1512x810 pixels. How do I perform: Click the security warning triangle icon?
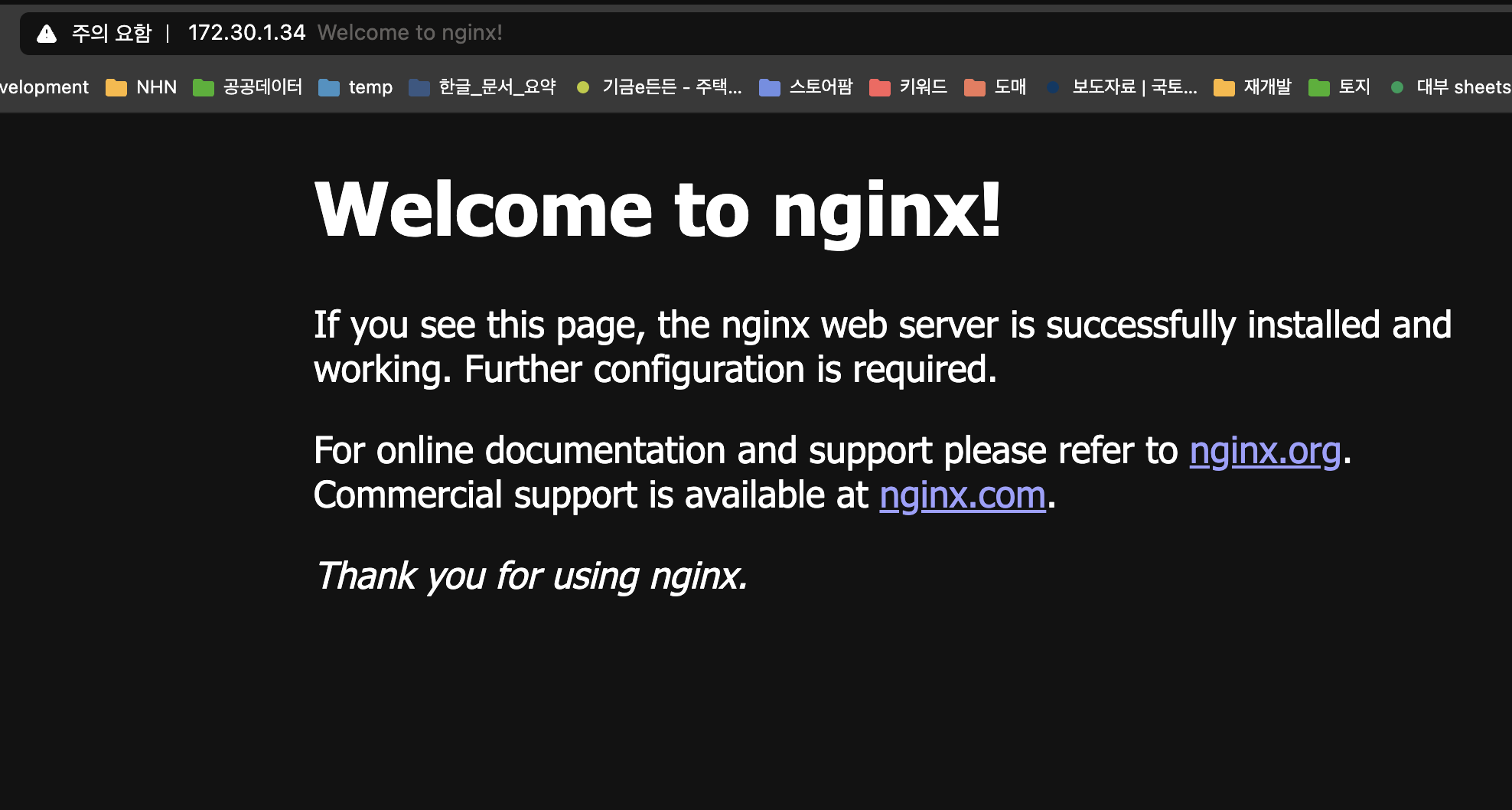pos(47,33)
